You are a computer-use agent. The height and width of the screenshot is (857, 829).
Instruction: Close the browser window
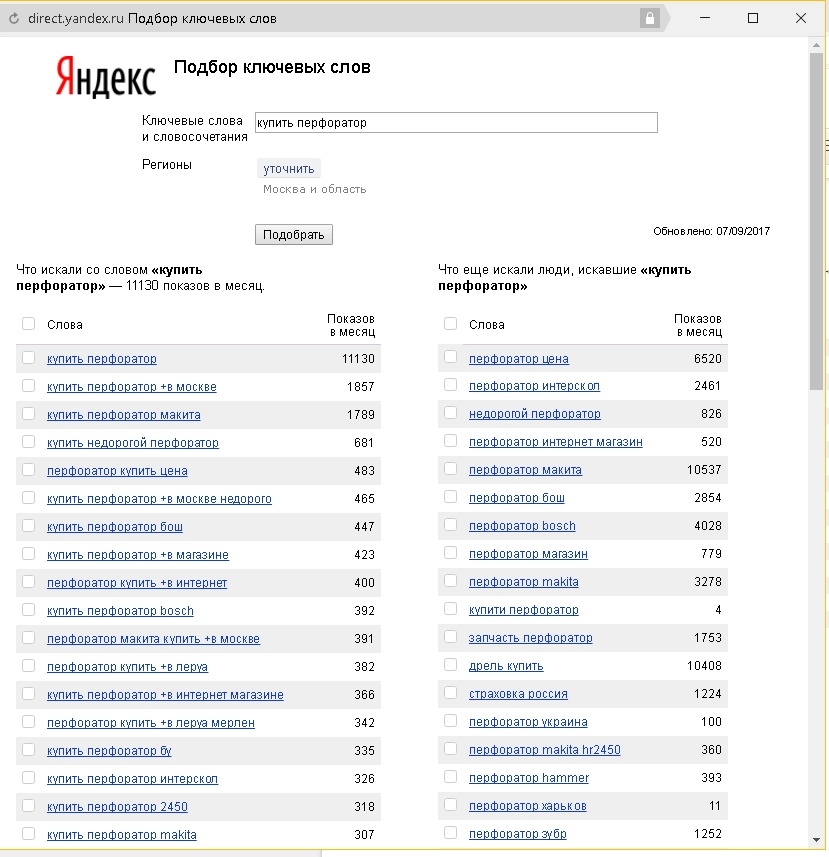pyautogui.click(x=801, y=18)
